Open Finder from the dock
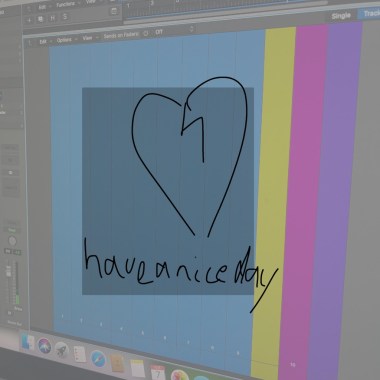Screen dimensions: 380x380 point(27,342)
